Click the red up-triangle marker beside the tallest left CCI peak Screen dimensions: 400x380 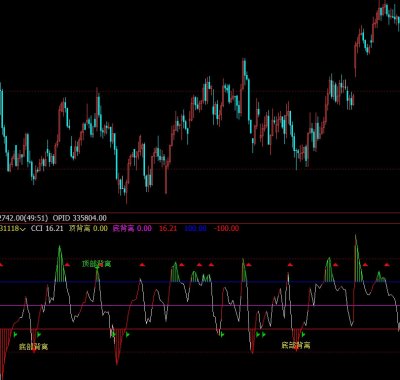tap(67, 265)
